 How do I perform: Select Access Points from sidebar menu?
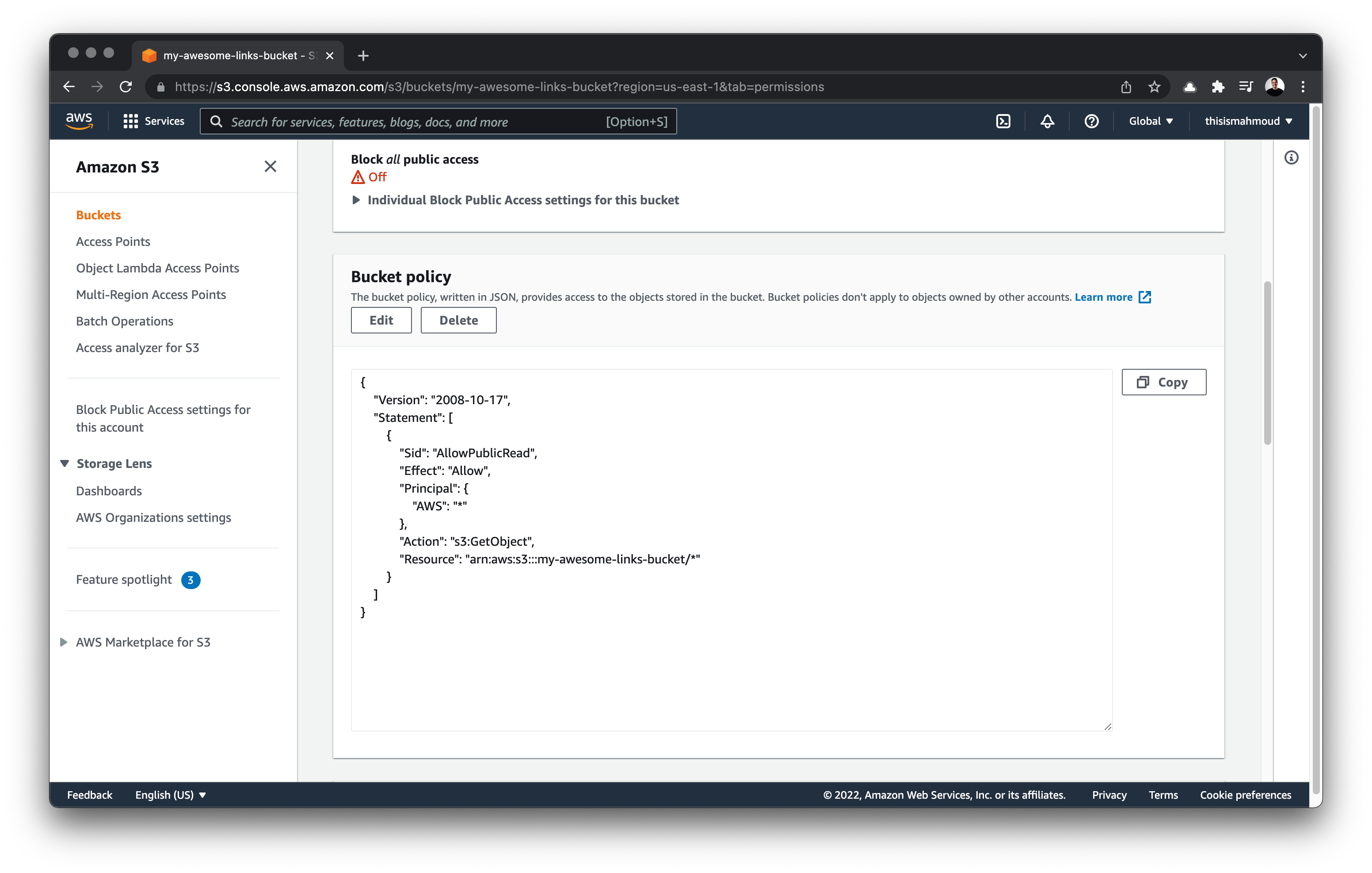coord(113,241)
